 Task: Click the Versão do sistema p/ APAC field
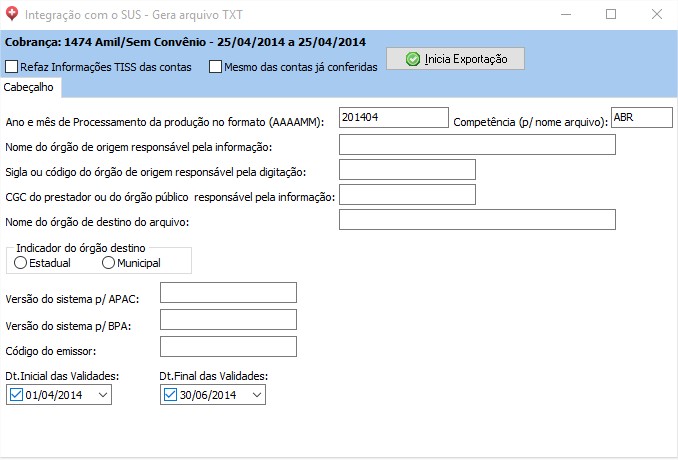click(x=228, y=292)
